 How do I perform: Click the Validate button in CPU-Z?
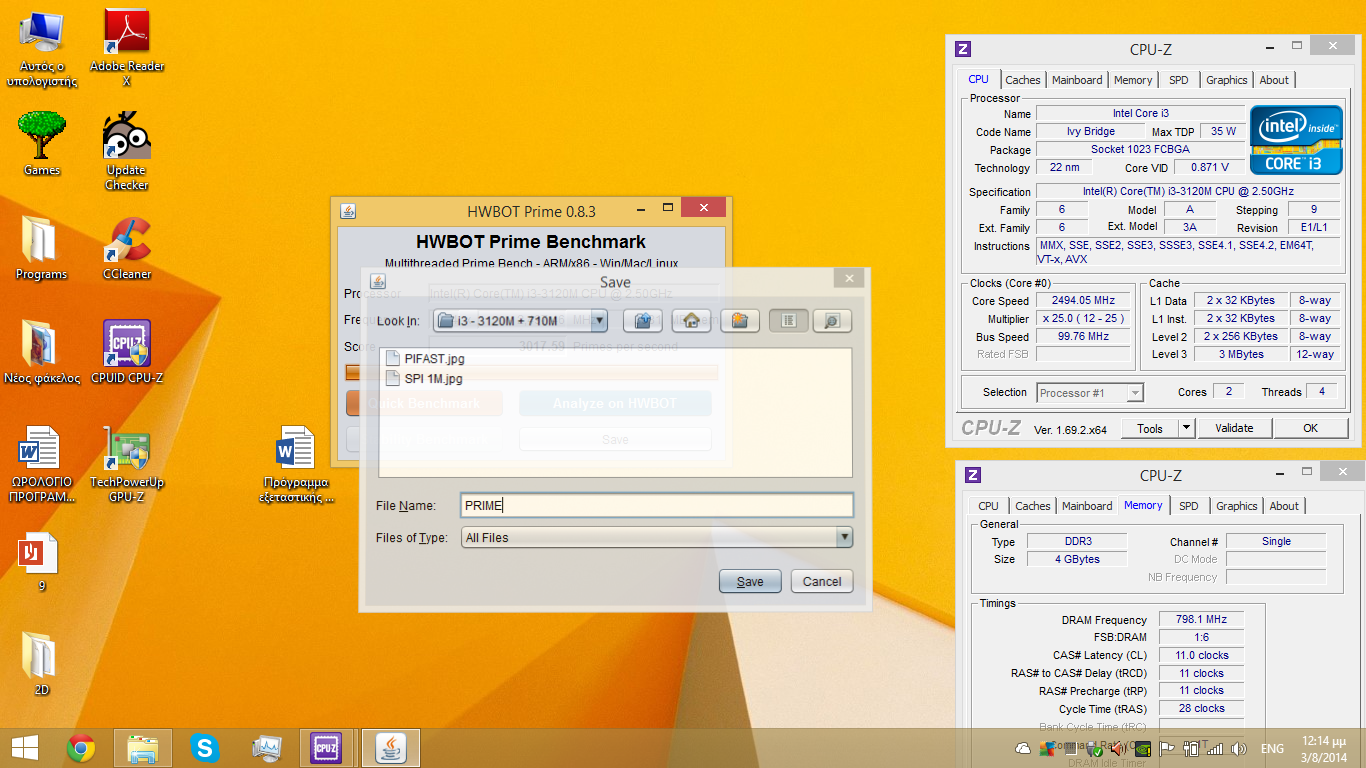pyautogui.click(x=1234, y=428)
